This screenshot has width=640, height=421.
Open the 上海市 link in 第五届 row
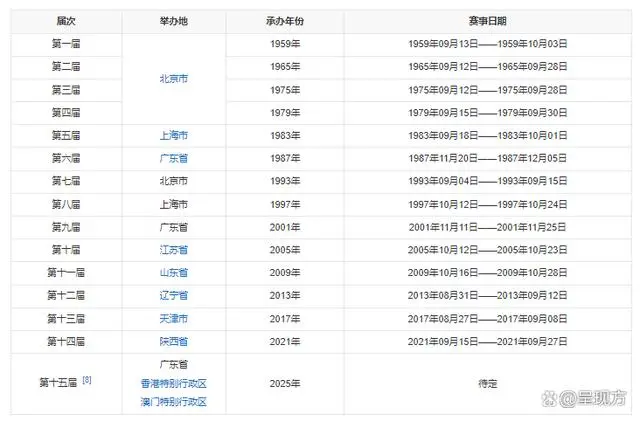point(174,135)
